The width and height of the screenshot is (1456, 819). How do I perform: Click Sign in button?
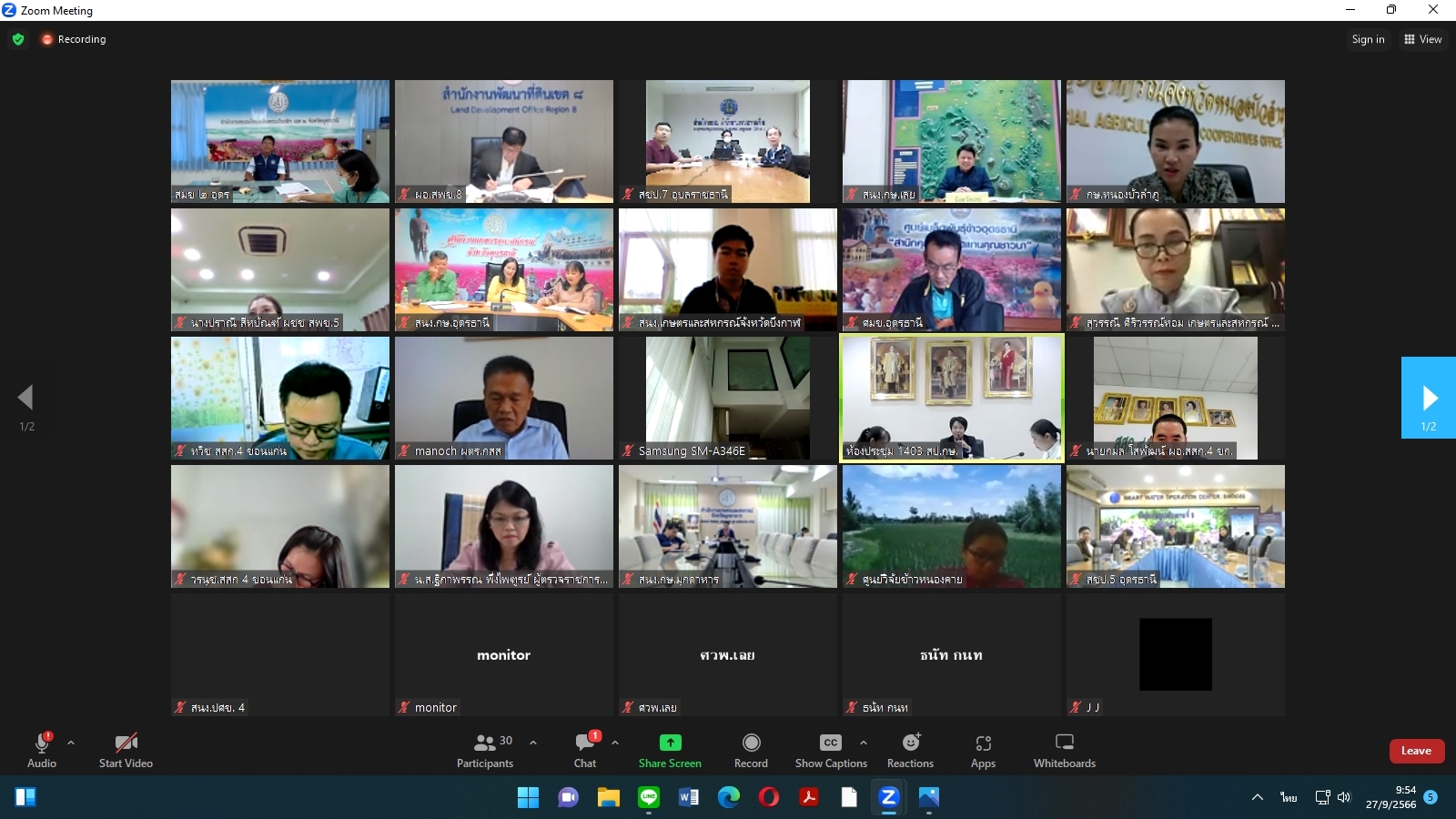(1368, 39)
